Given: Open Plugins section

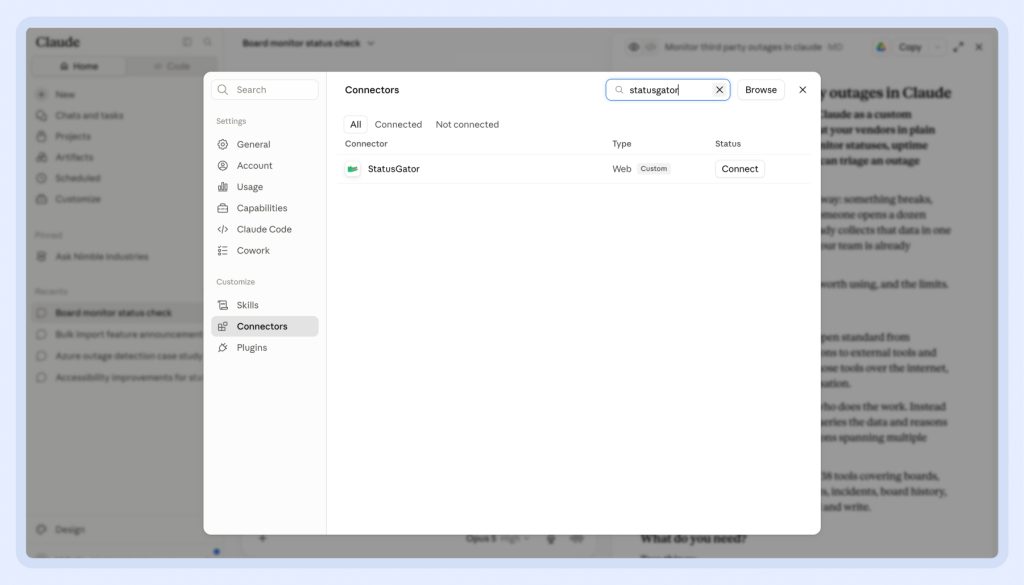Looking at the screenshot, I should tap(264, 347).
